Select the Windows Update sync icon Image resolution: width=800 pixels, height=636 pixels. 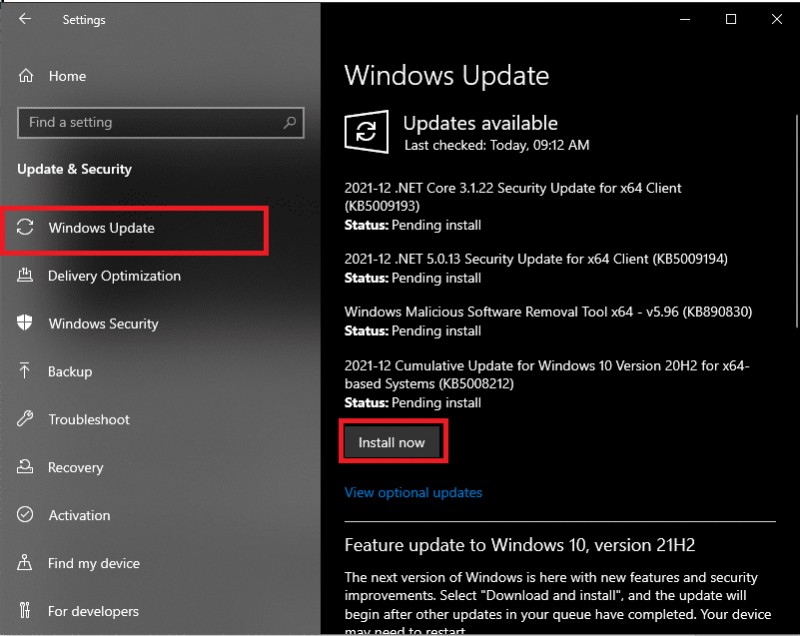point(25,227)
